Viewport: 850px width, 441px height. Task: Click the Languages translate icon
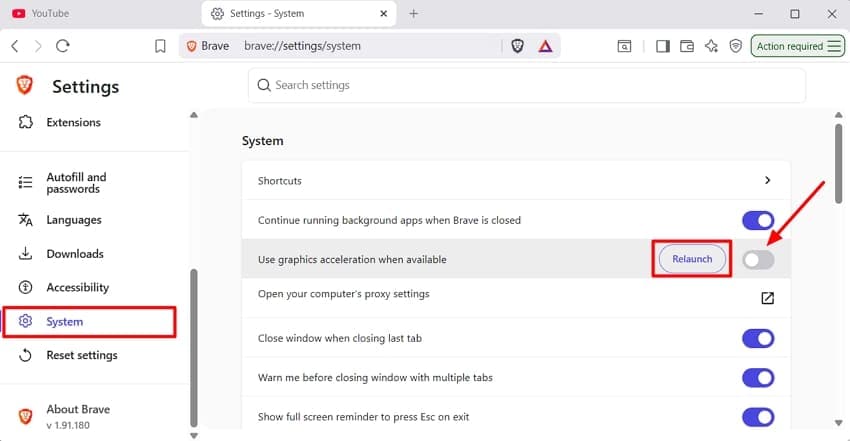25,219
